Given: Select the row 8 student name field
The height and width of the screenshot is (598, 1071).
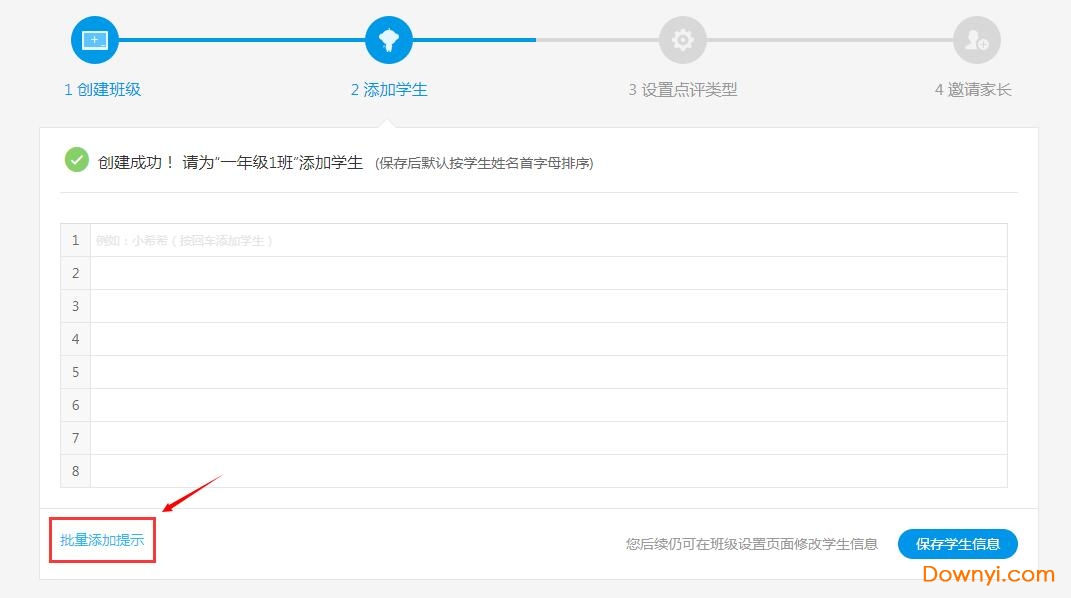Looking at the screenshot, I should click(x=548, y=471).
